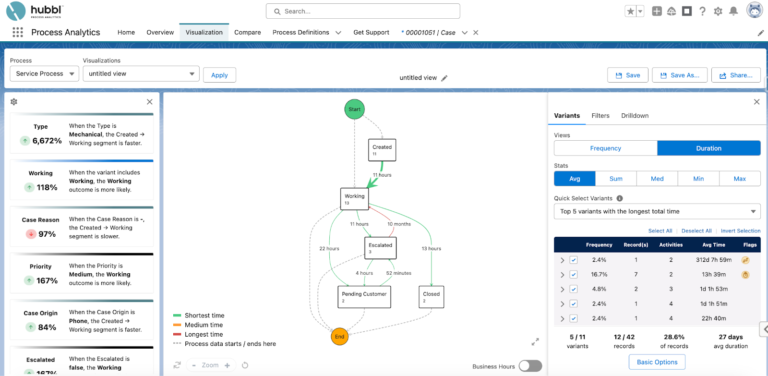This screenshot has width=768, height=376.
Task: Switch to the Drilldown tab
Action: tap(635, 116)
